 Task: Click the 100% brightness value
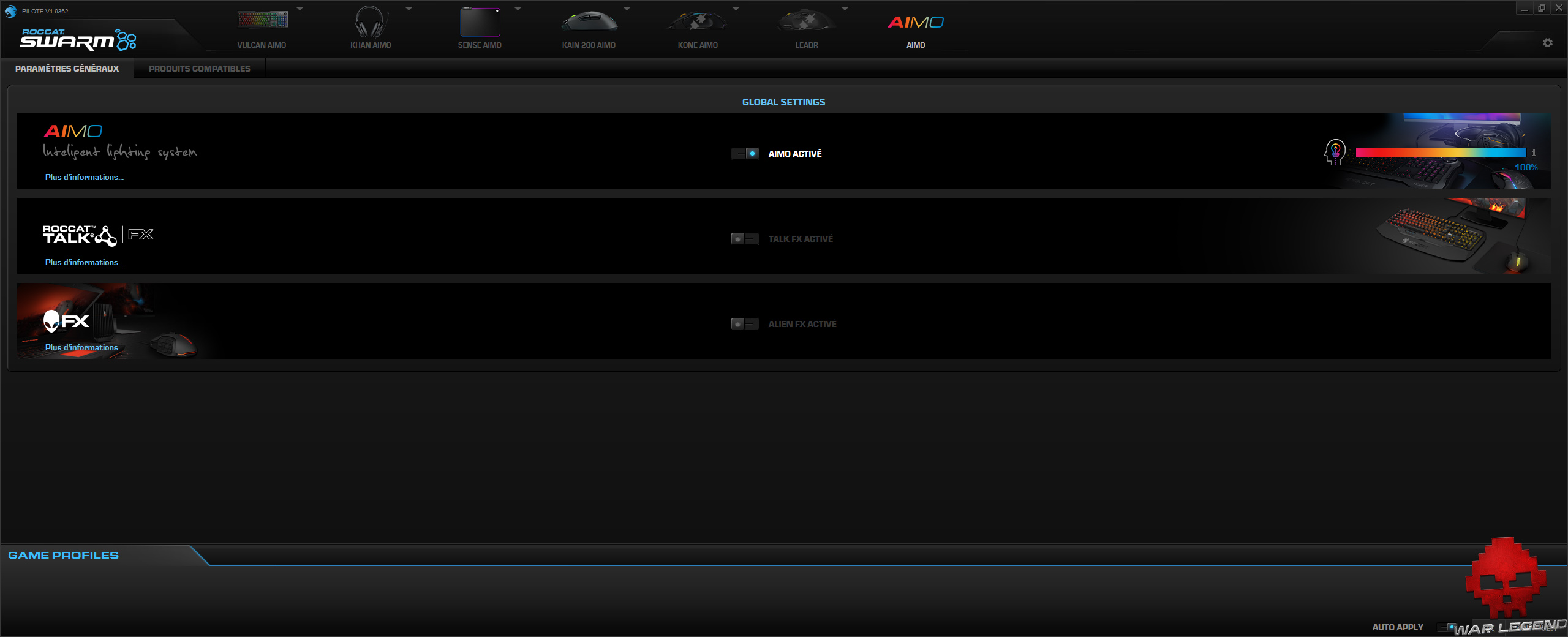click(x=1526, y=168)
